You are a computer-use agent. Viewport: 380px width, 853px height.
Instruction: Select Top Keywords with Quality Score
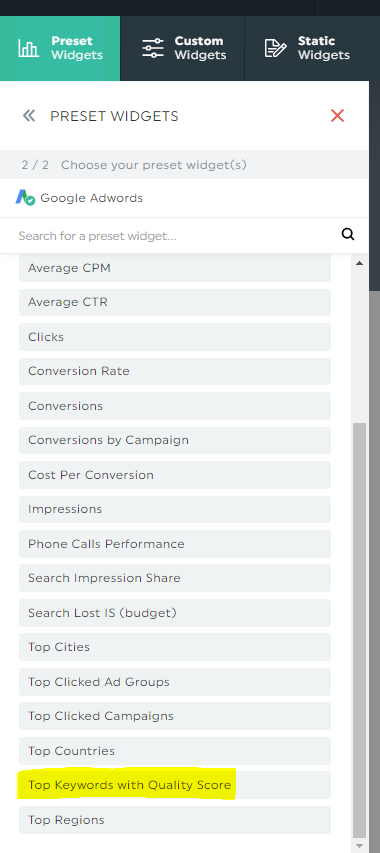point(175,785)
